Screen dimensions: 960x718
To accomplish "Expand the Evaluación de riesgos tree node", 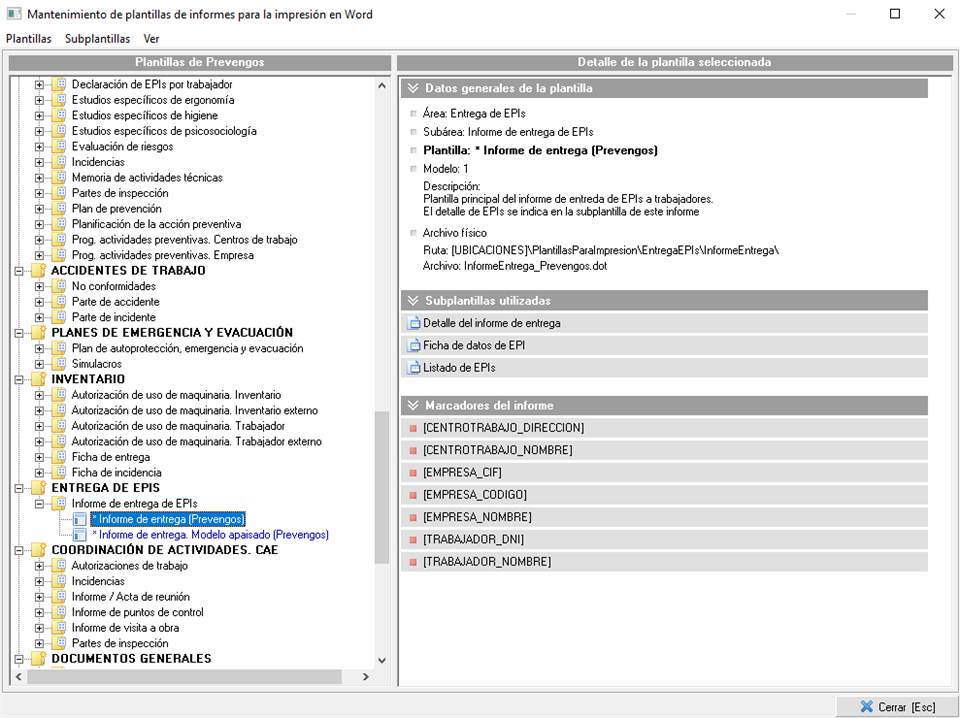I will pyautogui.click(x=39, y=146).
